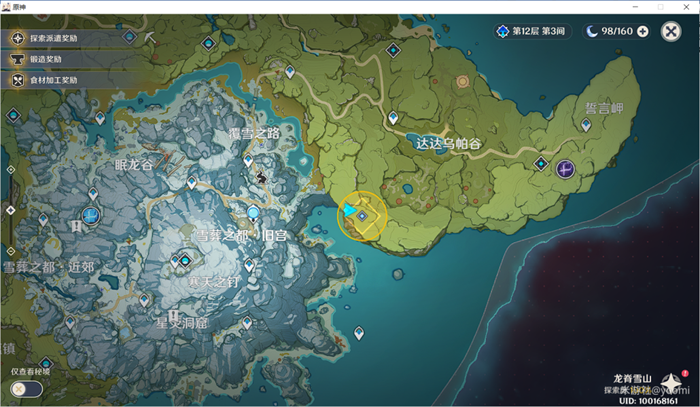Select waypoint above 达达乌帕谷 label
Viewport: 700px width, 407px height.
[x=393, y=118]
